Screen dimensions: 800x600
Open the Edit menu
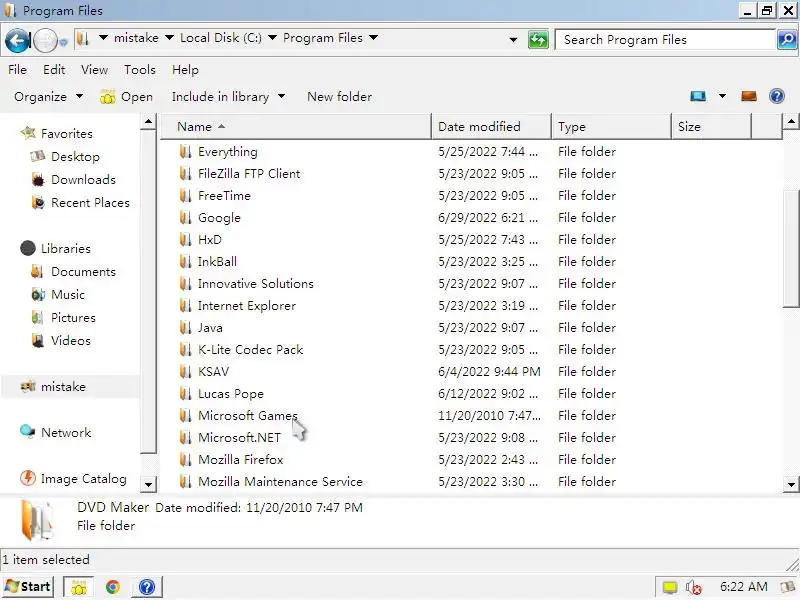tap(54, 69)
